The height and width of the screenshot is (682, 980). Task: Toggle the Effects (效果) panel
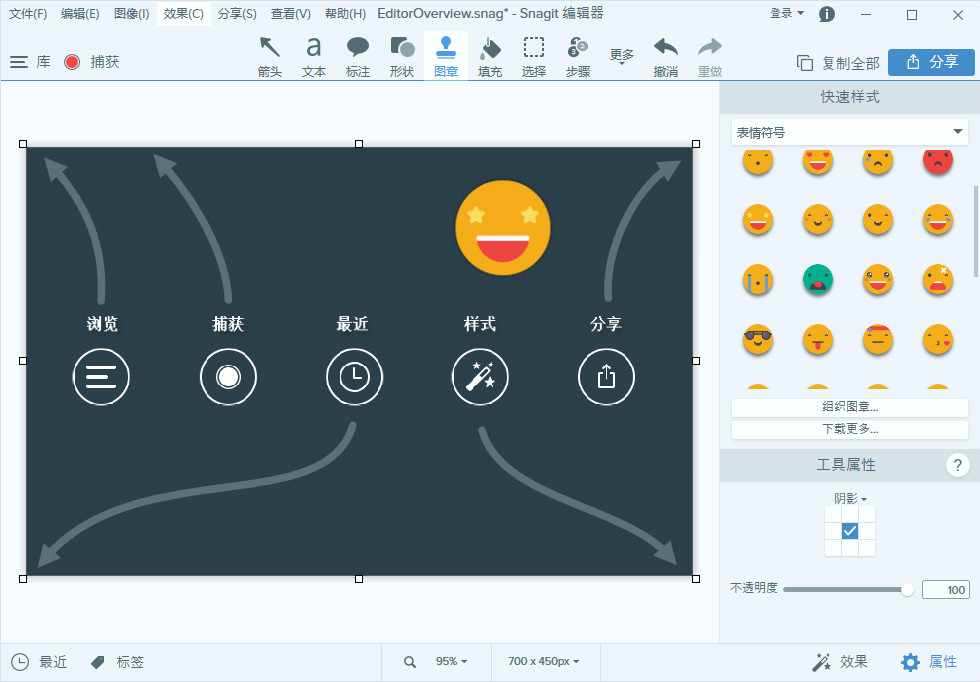(839, 662)
